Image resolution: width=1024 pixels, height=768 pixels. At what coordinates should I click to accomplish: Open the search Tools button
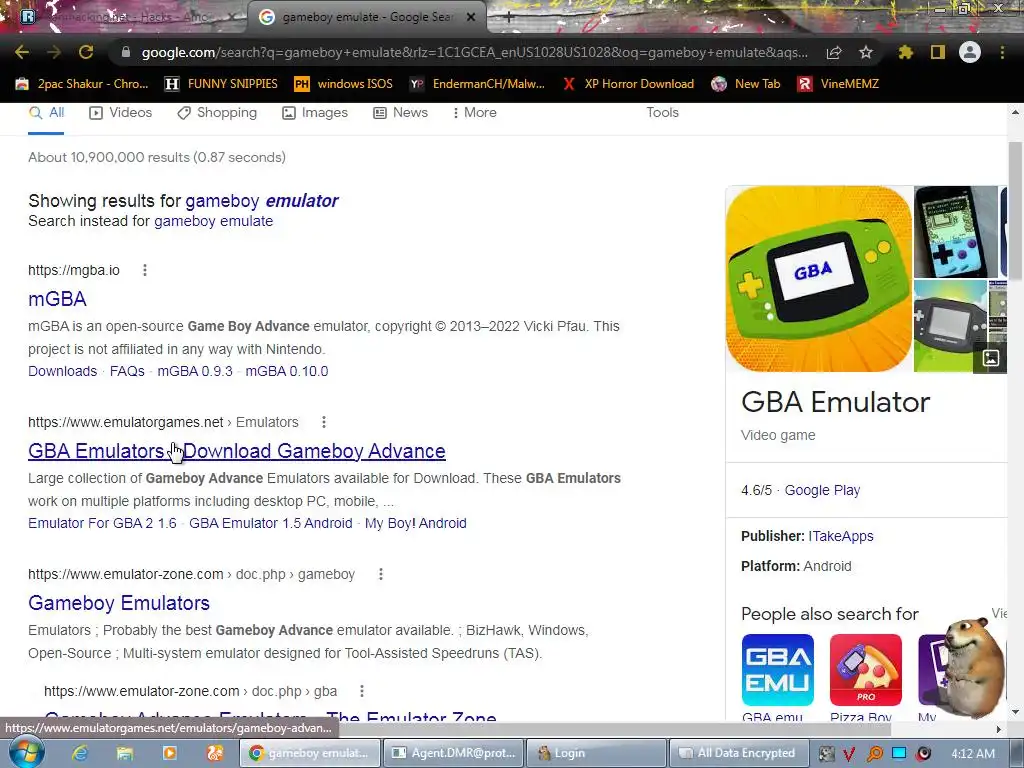(662, 112)
